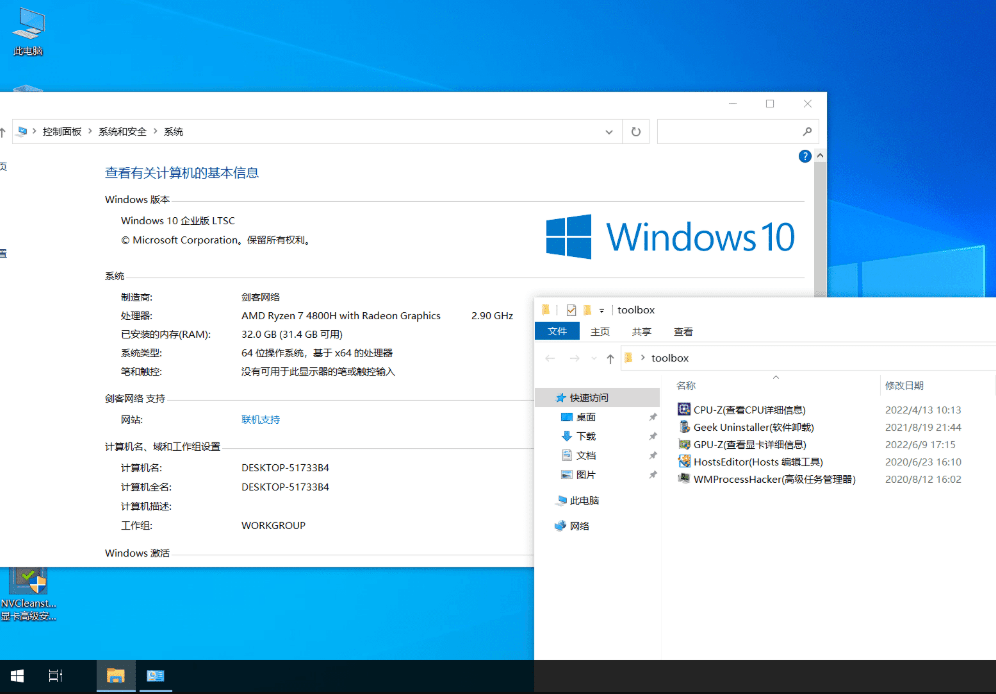
Task: Click the search box in the System window
Action: (x=737, y=131)
